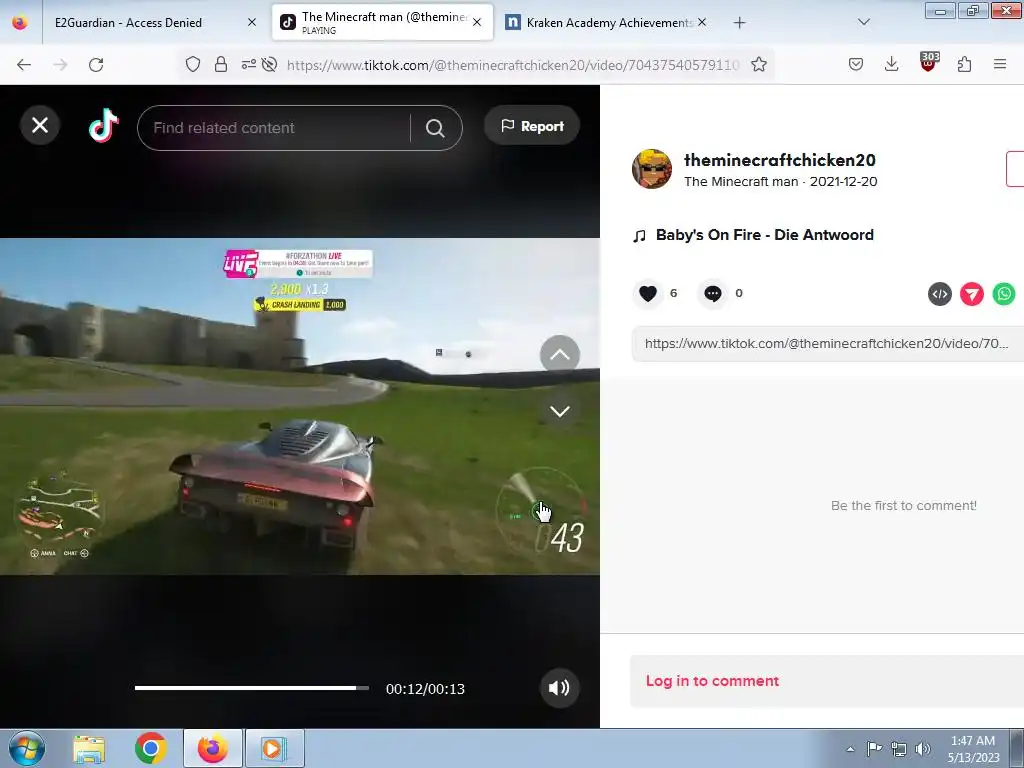The width and height of the screenshot is (1024, 768).
Task: Go back in browser history
Action: coord(24,65)
